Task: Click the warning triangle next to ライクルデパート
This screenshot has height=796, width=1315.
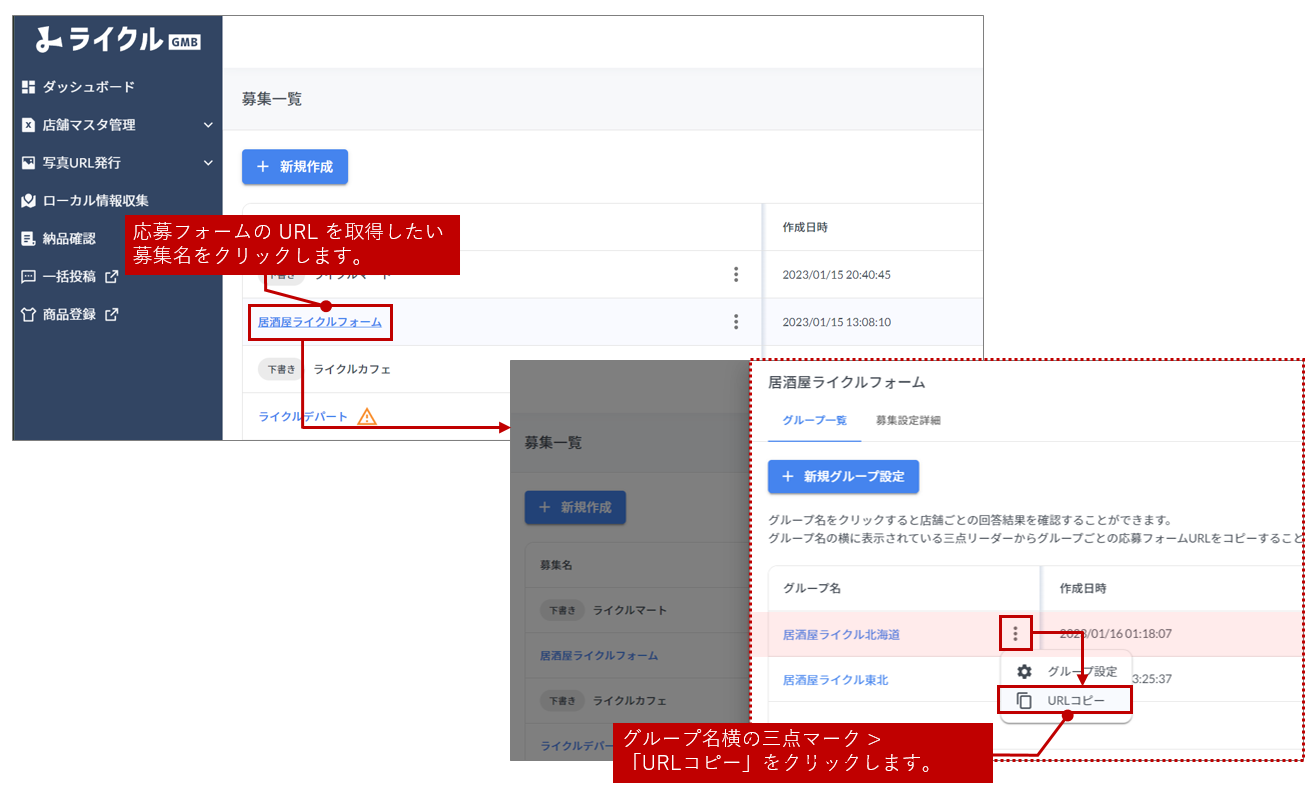Action: (367, 417)
